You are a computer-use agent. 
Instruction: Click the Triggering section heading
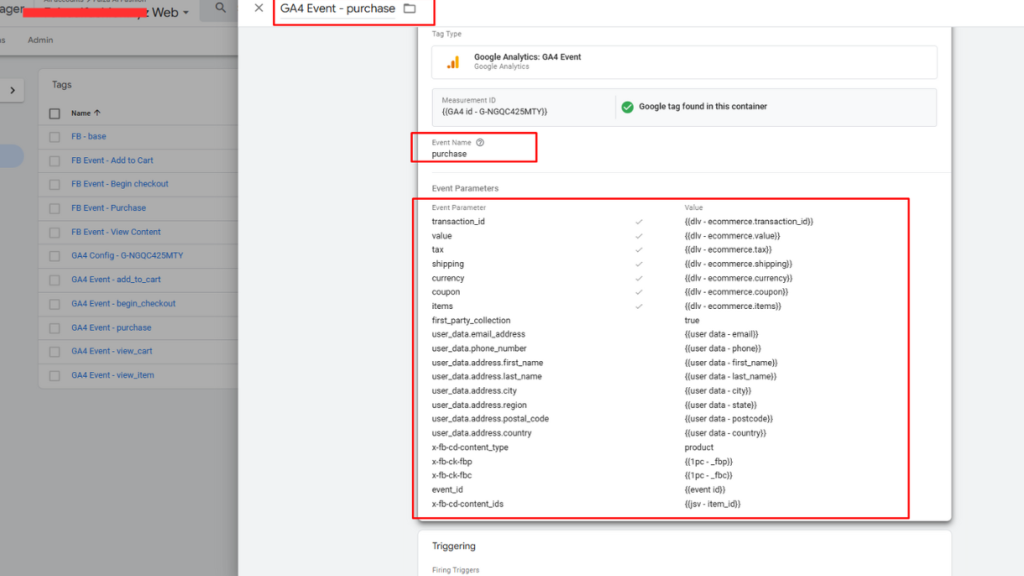tap(454, 546)
